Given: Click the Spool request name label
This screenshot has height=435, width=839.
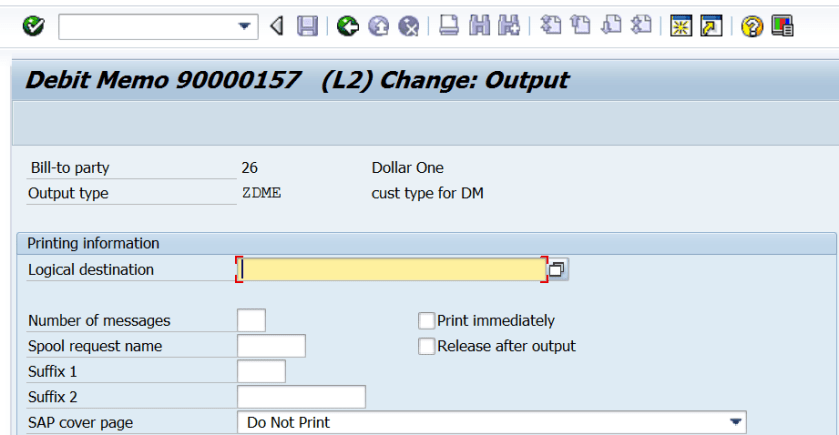Looking at the screenshot, I should pyautogui.click(x=95, y=346).
